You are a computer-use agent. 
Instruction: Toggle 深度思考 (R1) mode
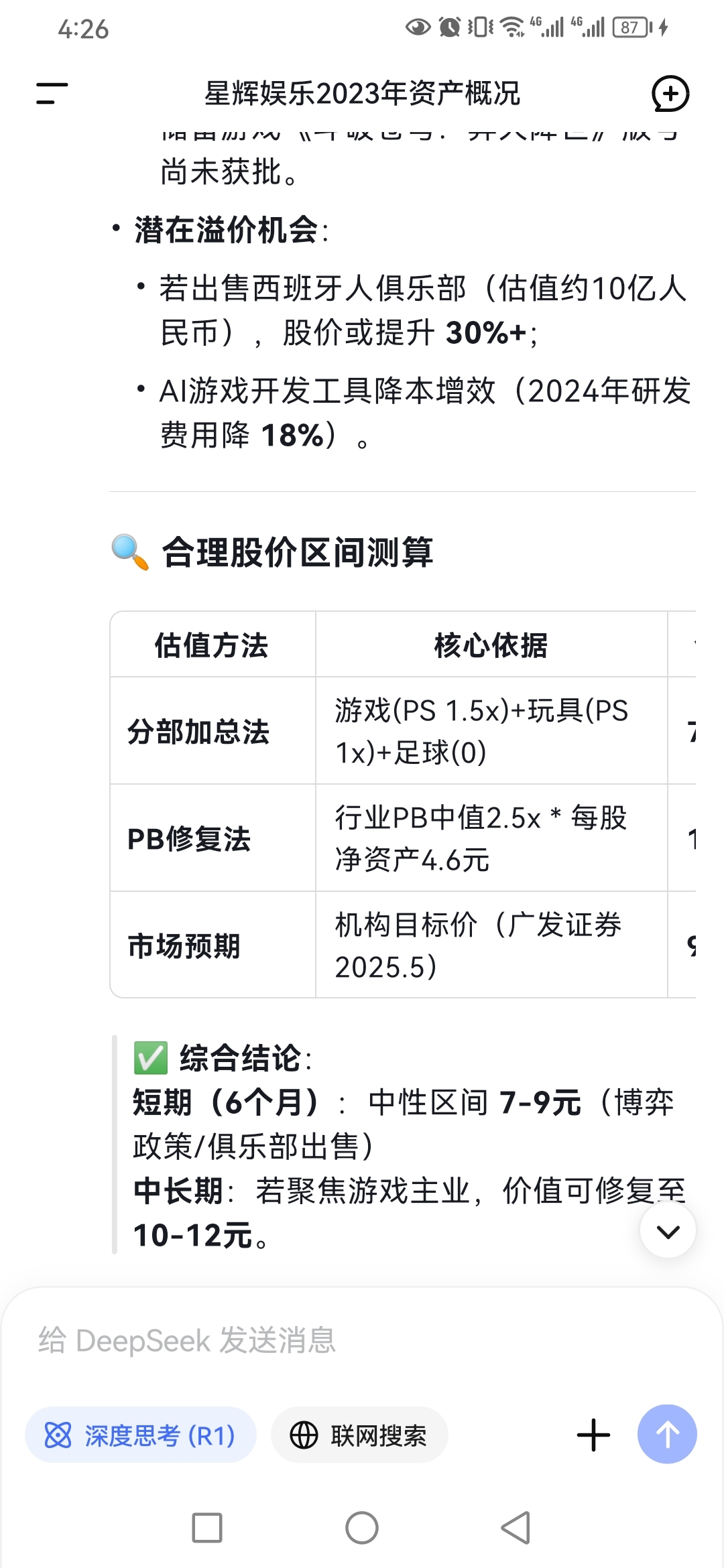(x=141, y=1435)
